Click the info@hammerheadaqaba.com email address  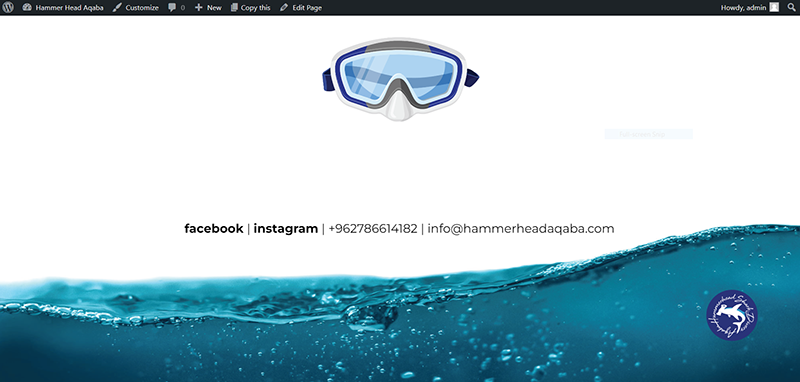pyautogui.click(x=521, y=228)
